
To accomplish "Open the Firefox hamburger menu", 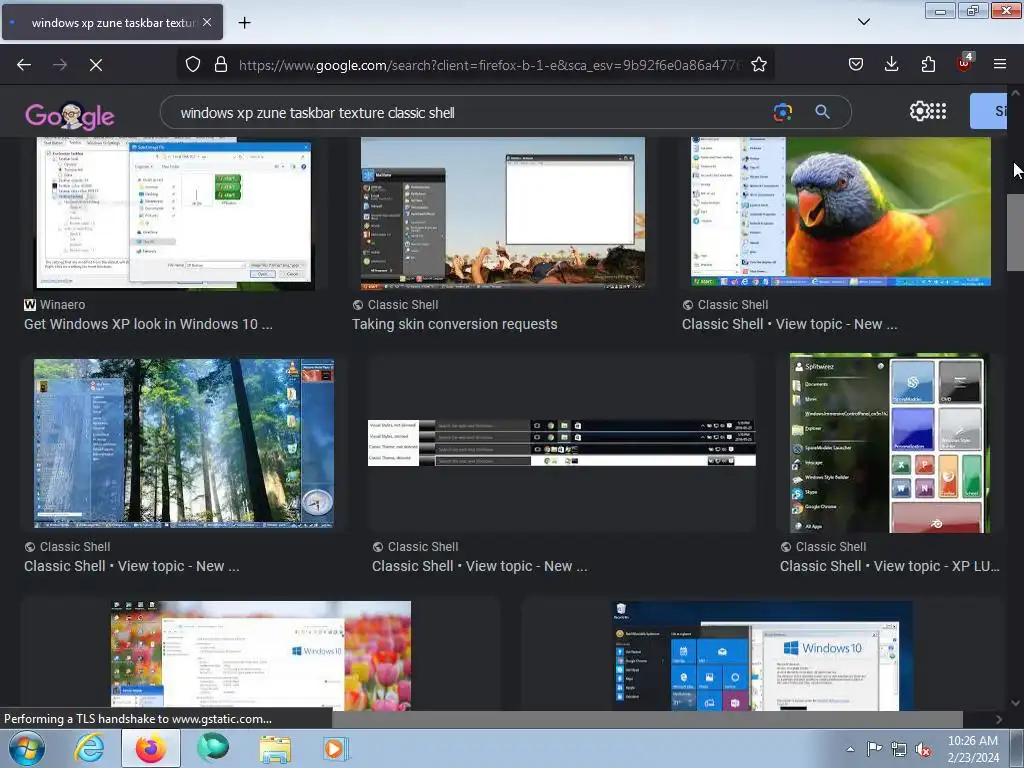I will tap(1000, 64).
